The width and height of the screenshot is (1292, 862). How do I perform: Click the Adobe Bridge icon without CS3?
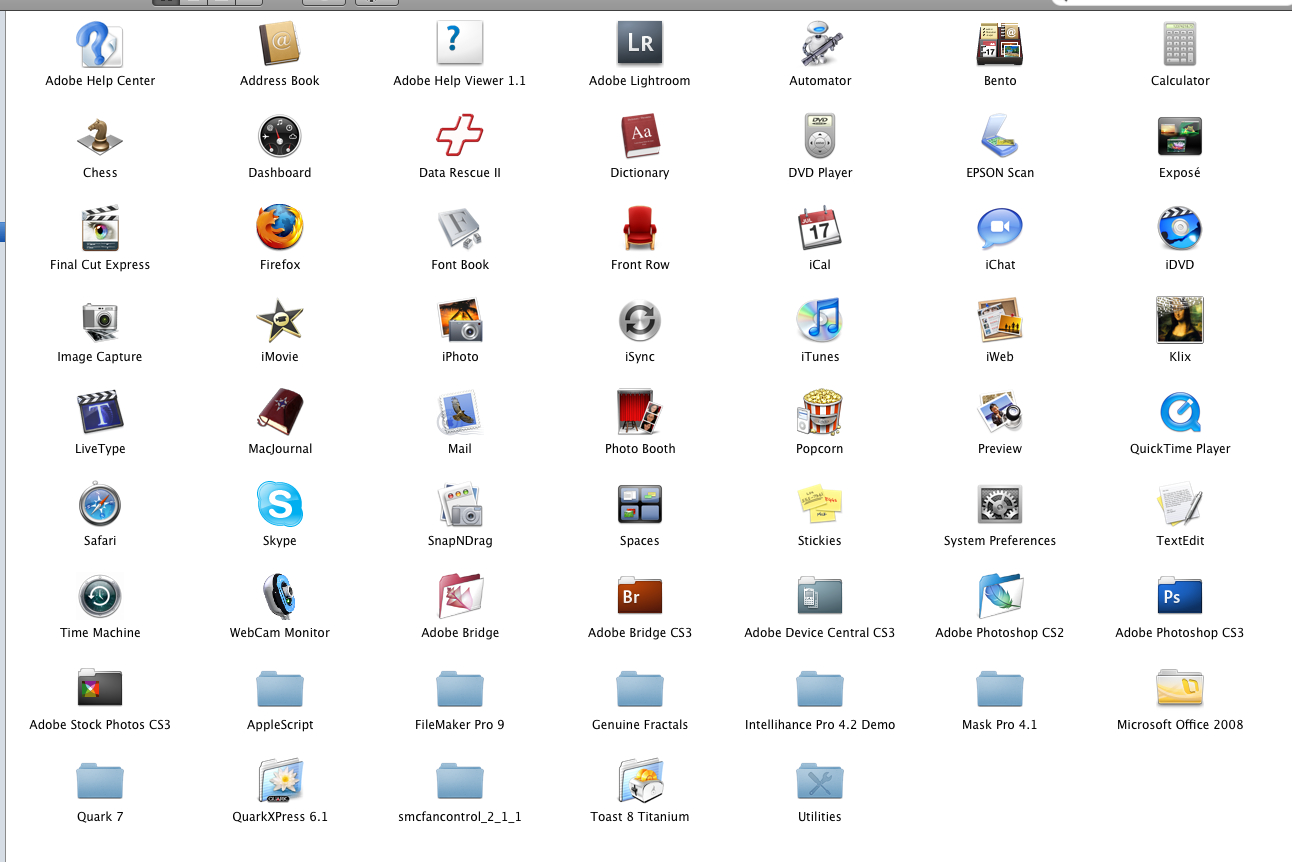(x=460, y=596)
